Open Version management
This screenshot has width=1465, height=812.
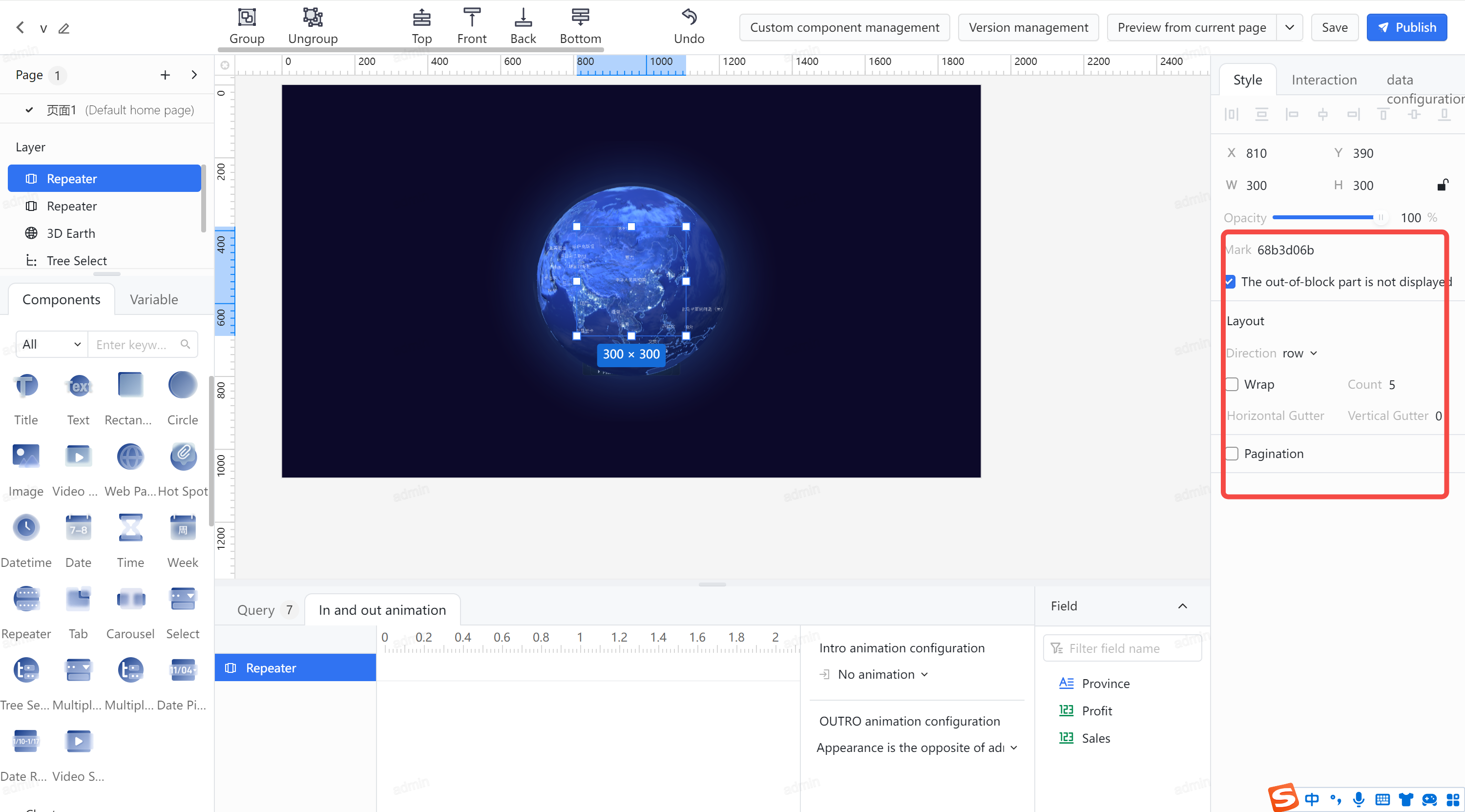(1027, 27)
